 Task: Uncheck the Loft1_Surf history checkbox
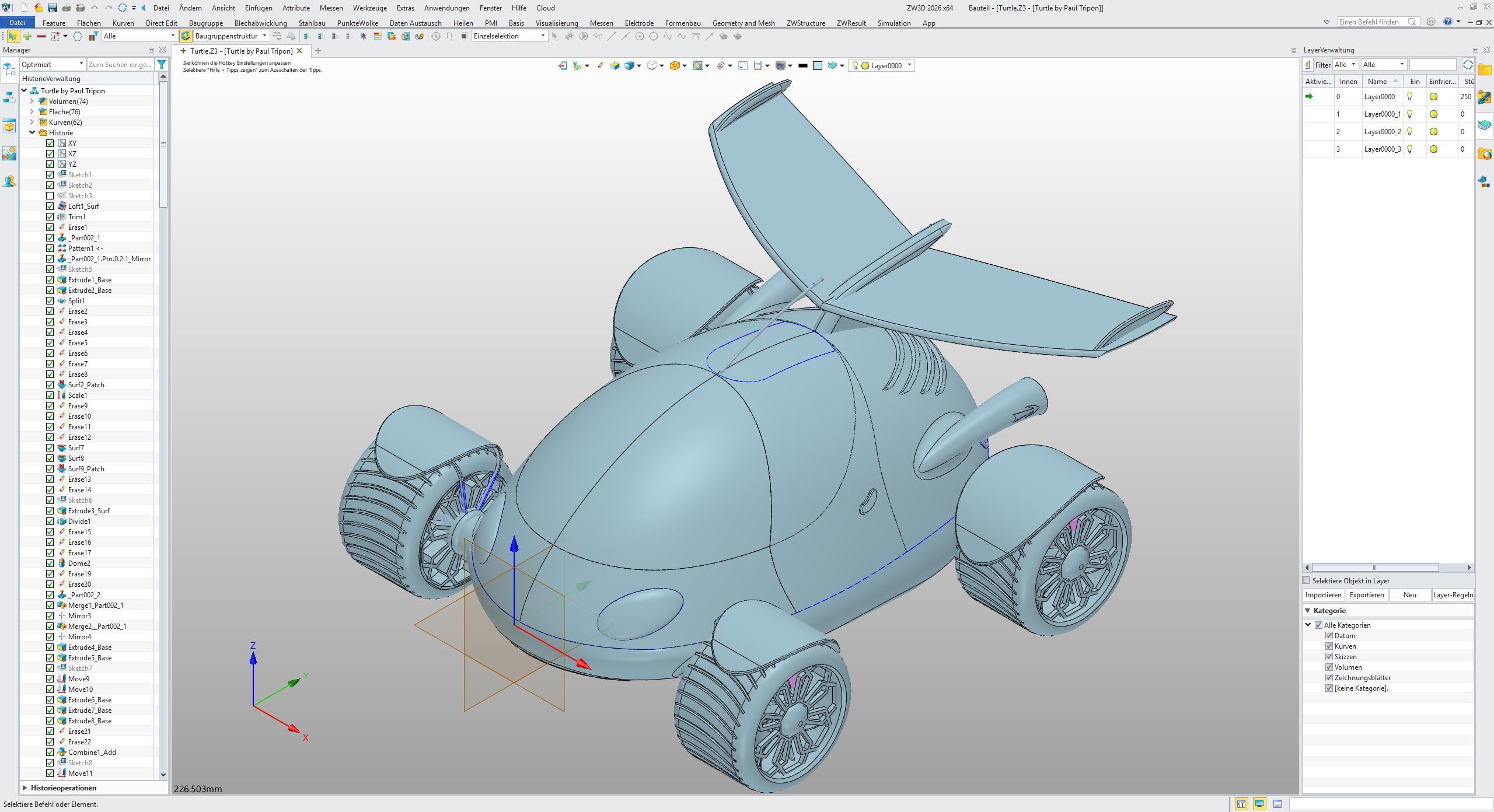coord(50,206)
